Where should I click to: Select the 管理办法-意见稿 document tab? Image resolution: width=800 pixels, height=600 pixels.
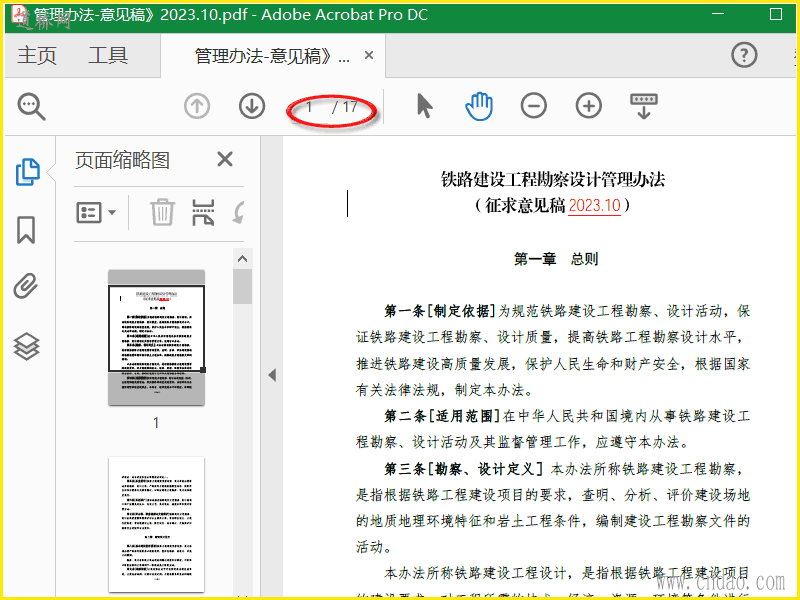pos(273,56)
